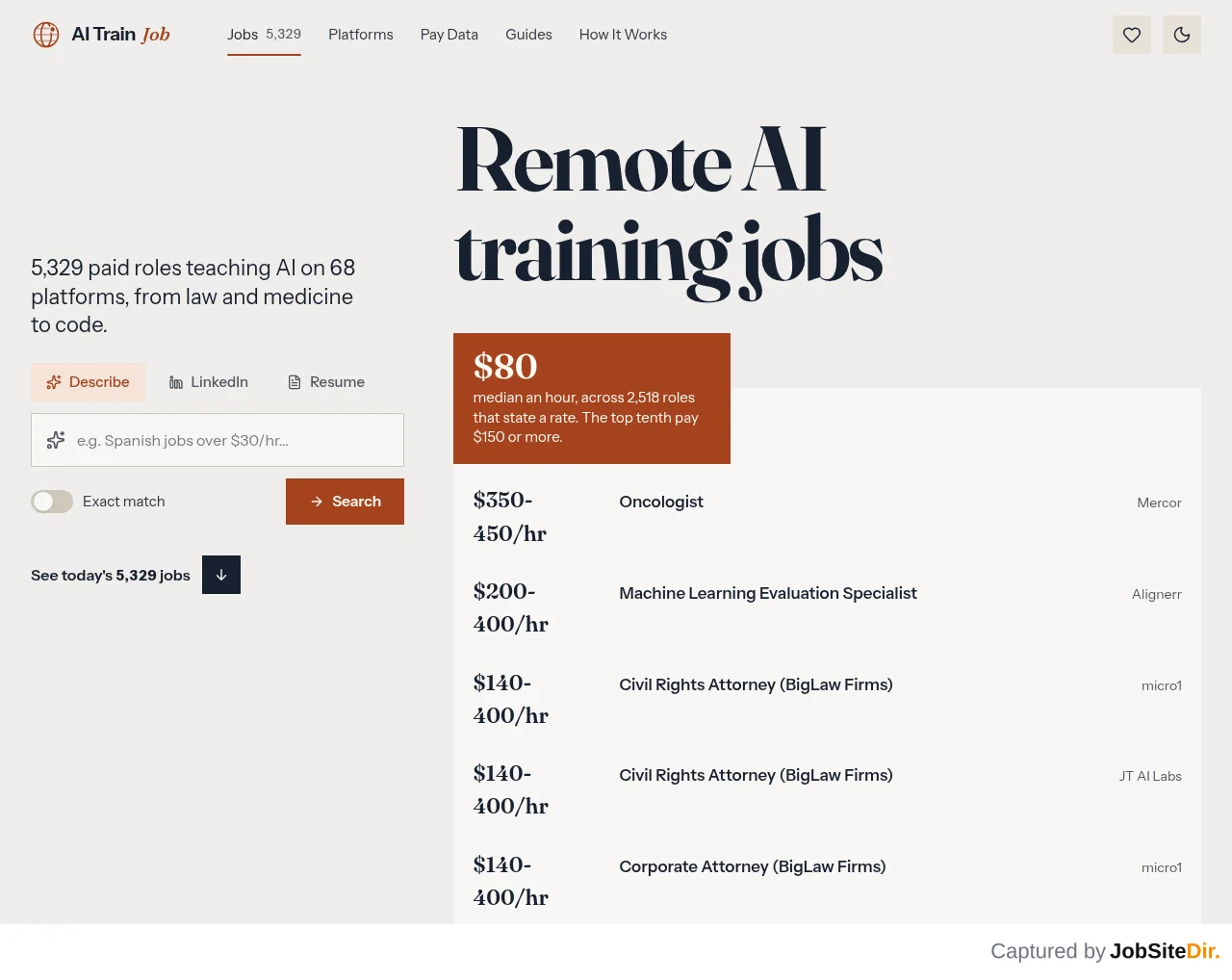Click the JT AI Labs platform label

[x=1150, y=776]
